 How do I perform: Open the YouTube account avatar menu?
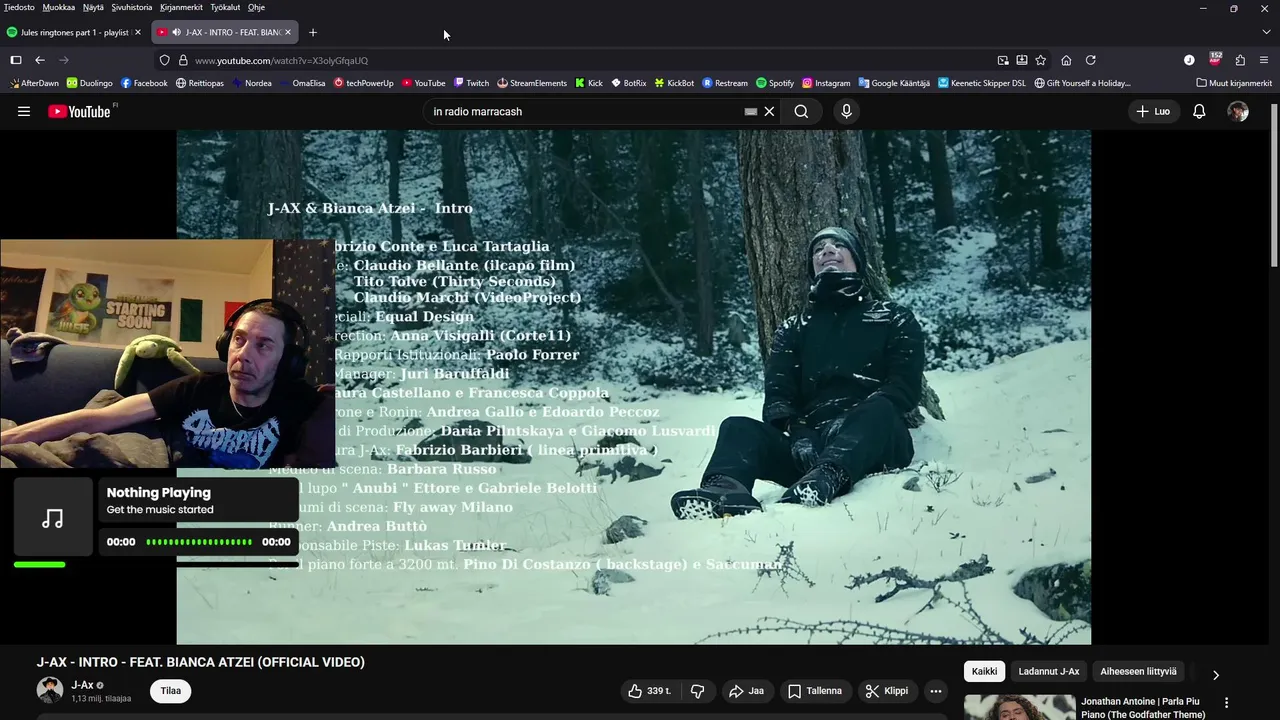[1238, 112]
